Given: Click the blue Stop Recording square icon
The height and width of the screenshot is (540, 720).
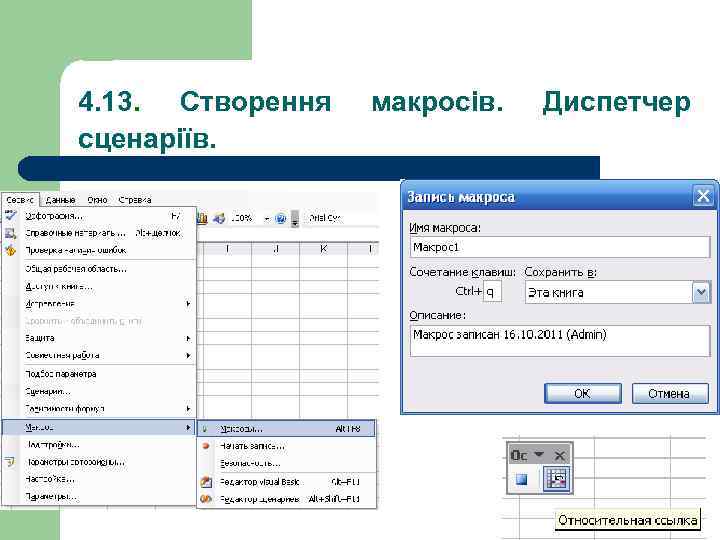Looking at the screenshot, I should point(522,479).
